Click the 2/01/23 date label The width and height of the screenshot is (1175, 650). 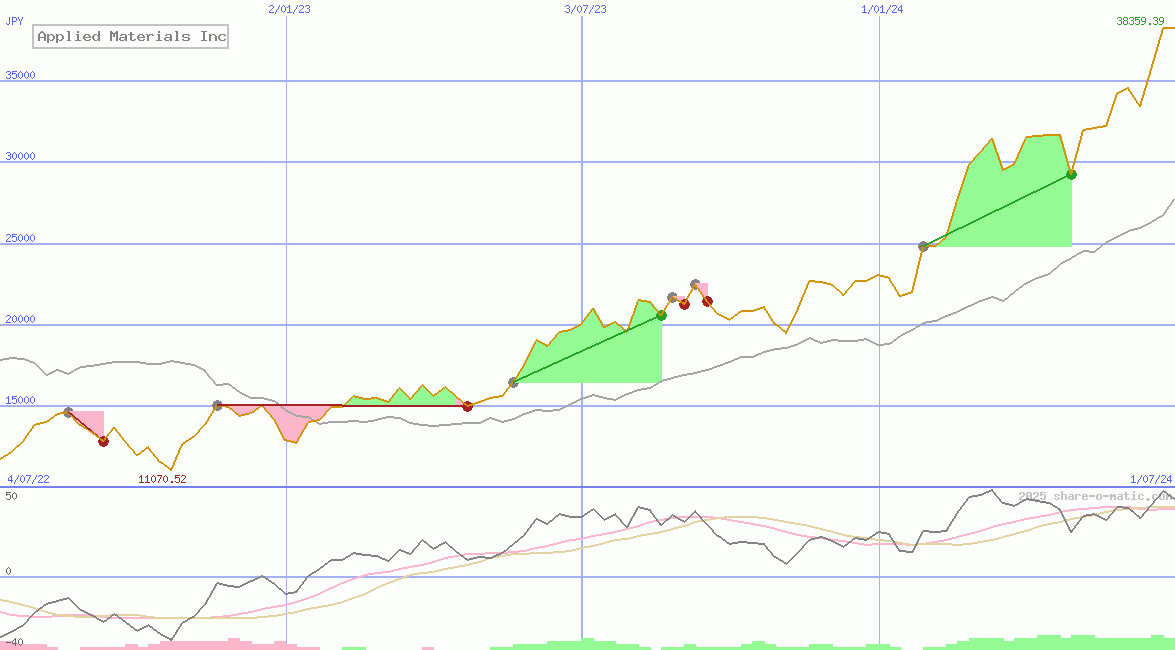[289, 9]
